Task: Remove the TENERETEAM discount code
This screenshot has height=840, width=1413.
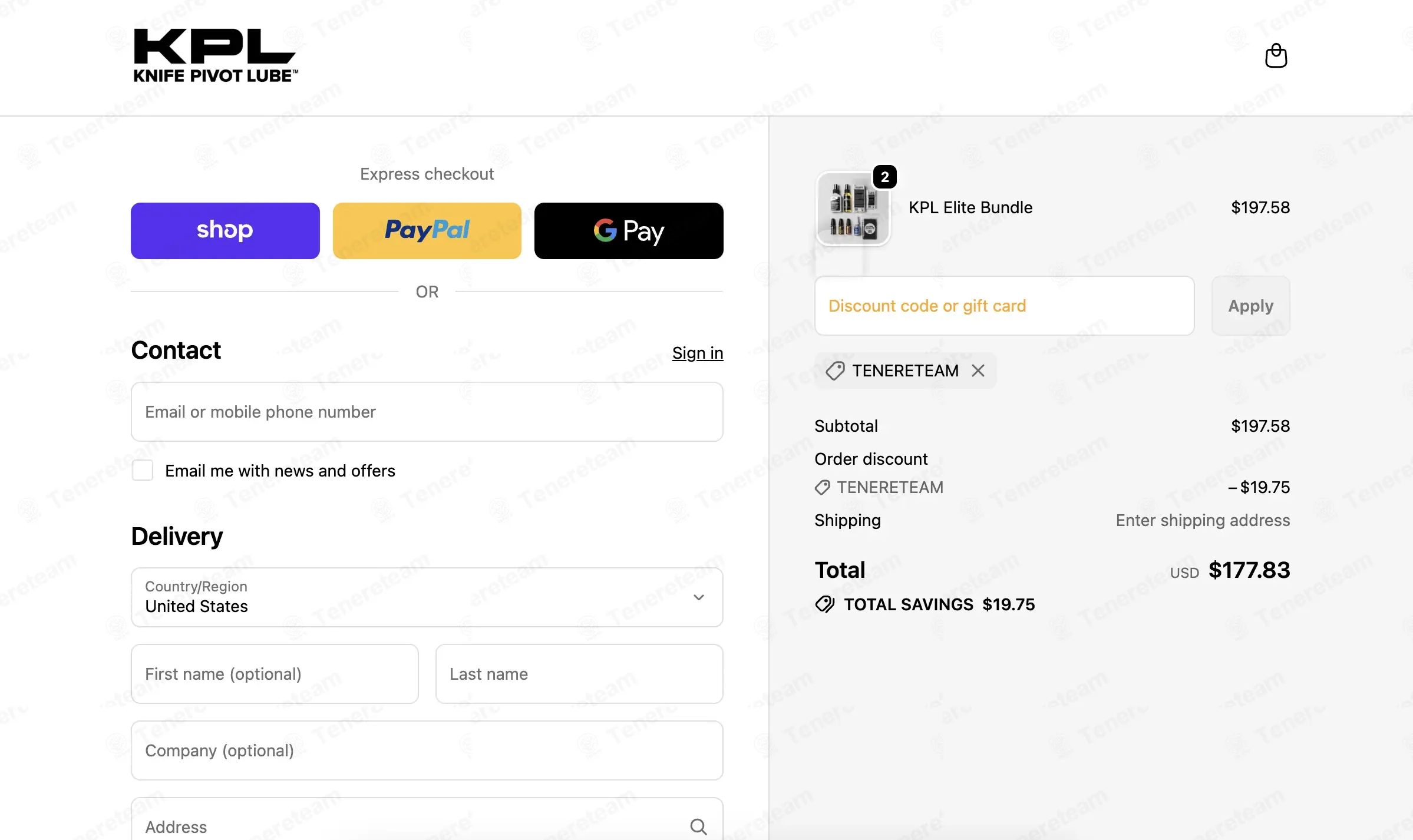Action: click(x=978, y=371)
